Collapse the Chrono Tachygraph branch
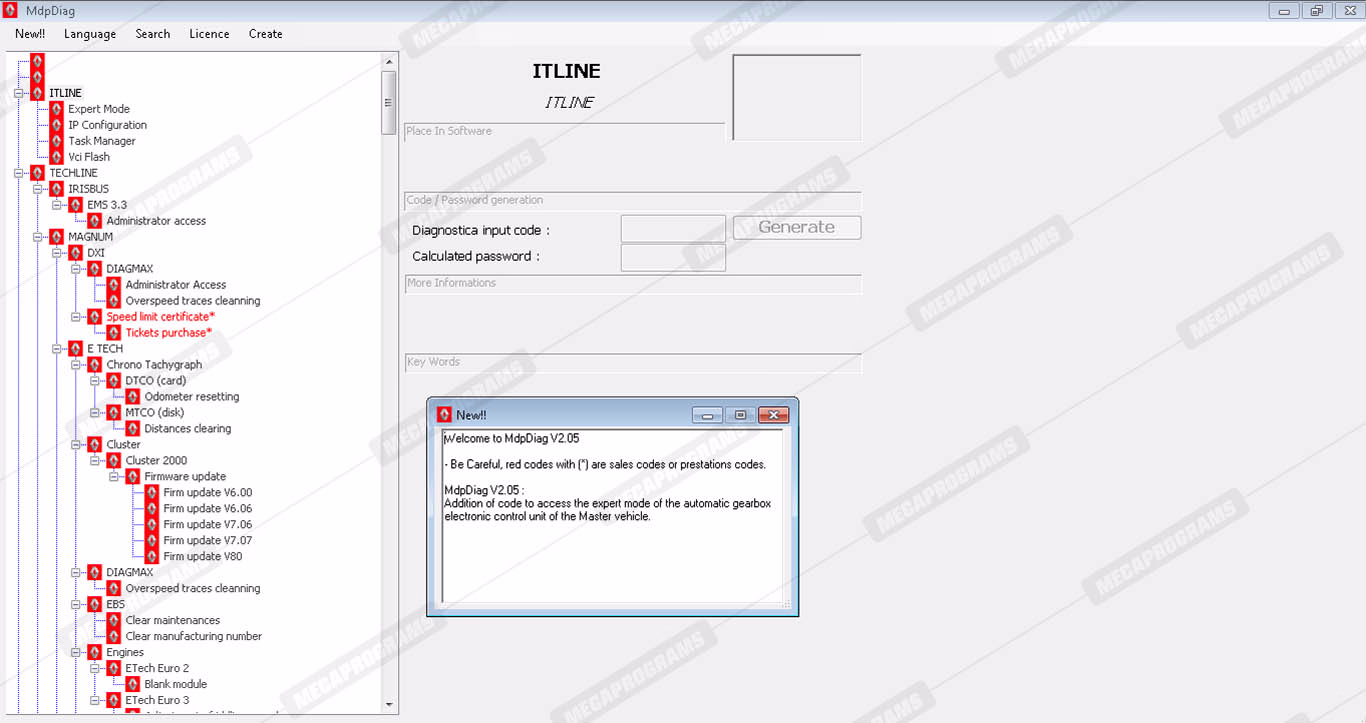This screenshot has width=1366, height=723. point(76,365)
